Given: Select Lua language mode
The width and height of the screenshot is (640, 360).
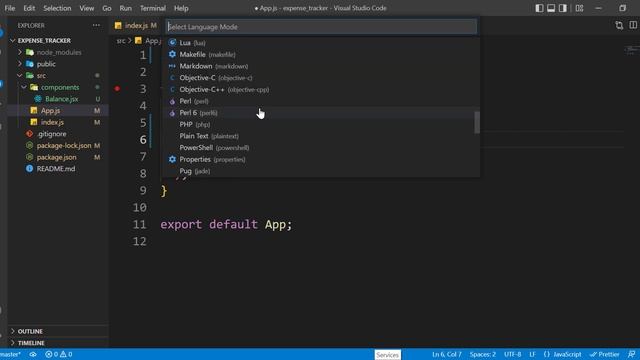Looking at the screenshot, I should tap(320, 42).
